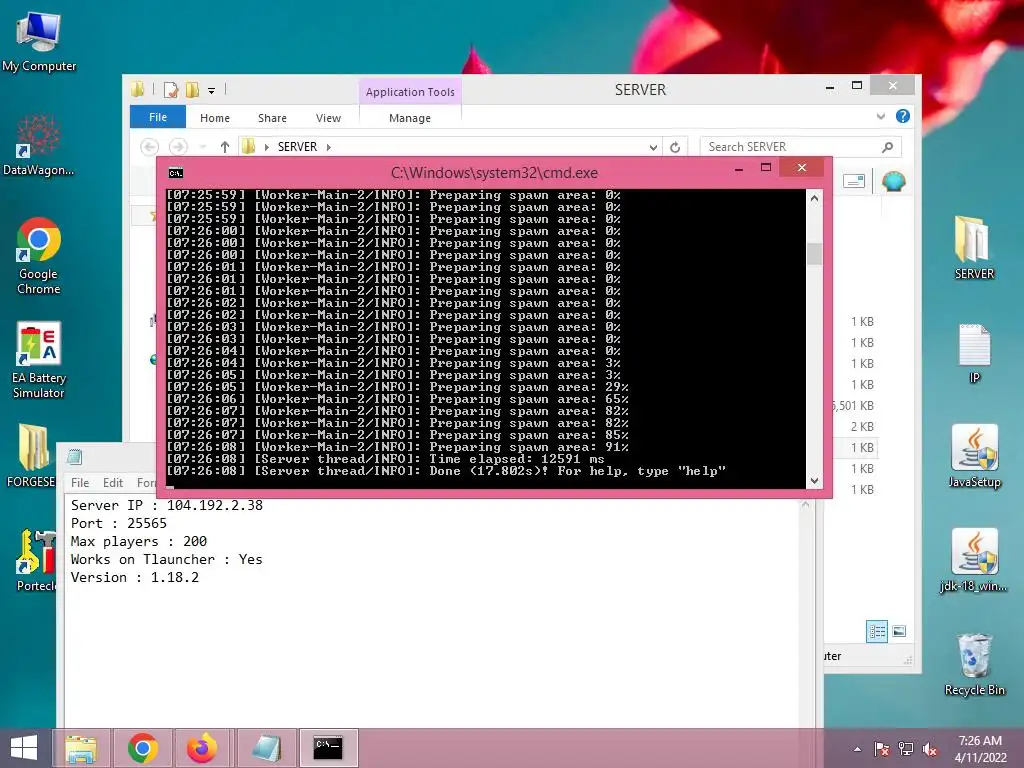Open Action Center flag tray icon

(x=881, y=749)
